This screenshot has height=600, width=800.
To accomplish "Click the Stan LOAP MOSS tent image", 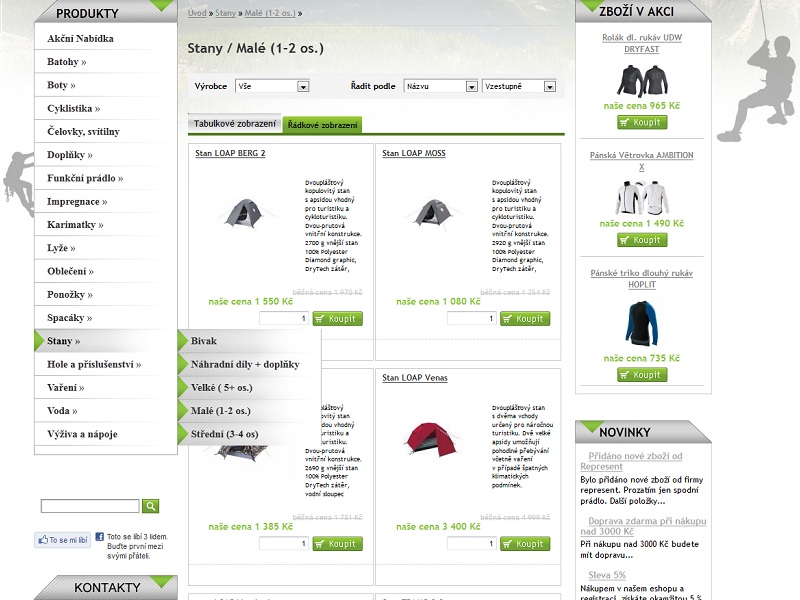I will (429, 211).
